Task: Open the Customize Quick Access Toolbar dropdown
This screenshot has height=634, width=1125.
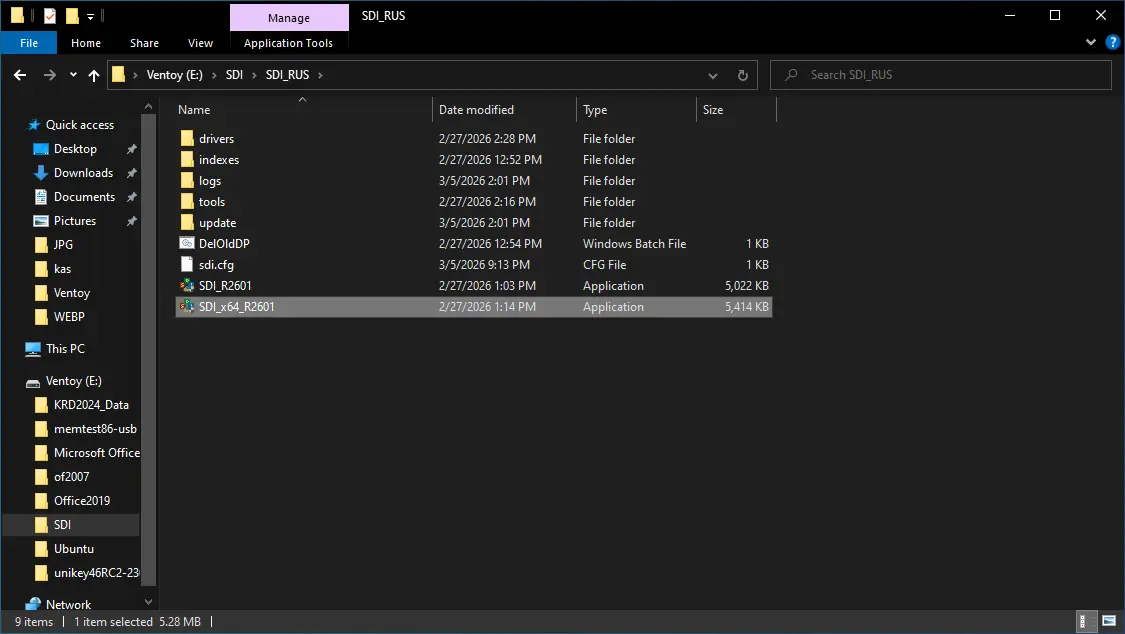Action: click(x=91, y=16)
